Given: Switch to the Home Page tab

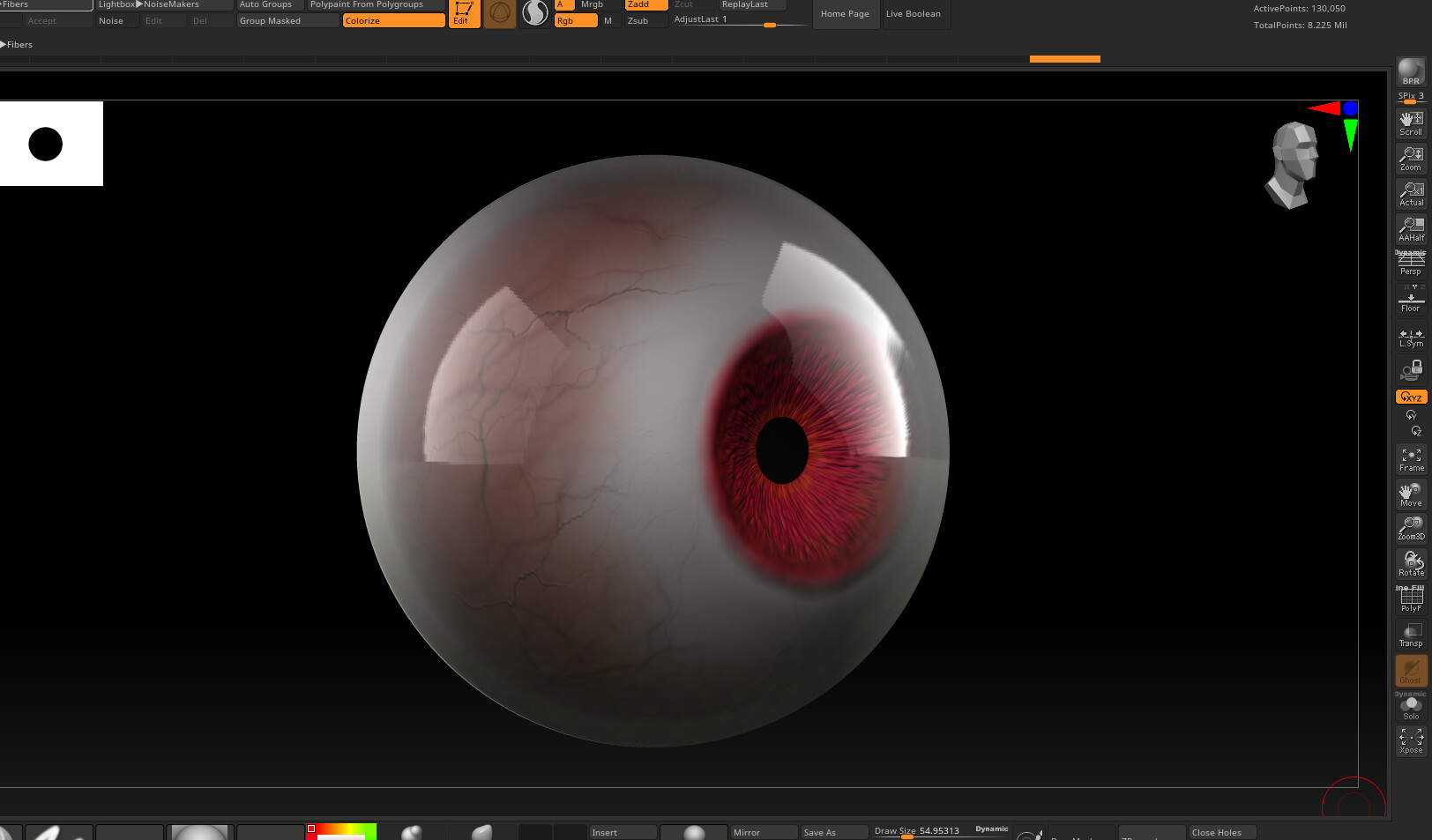Looking at the screenshot, I should click(844, 13).
